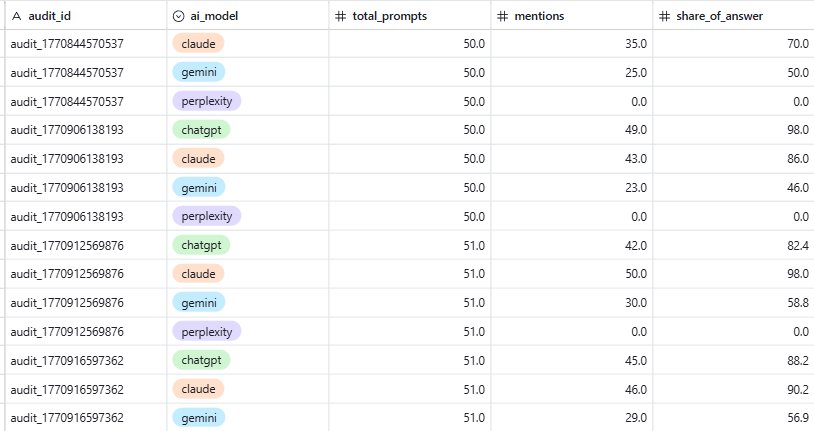Select the claude tag with 35.0 mentions
The image size is (814, 431).
point(198,44)
